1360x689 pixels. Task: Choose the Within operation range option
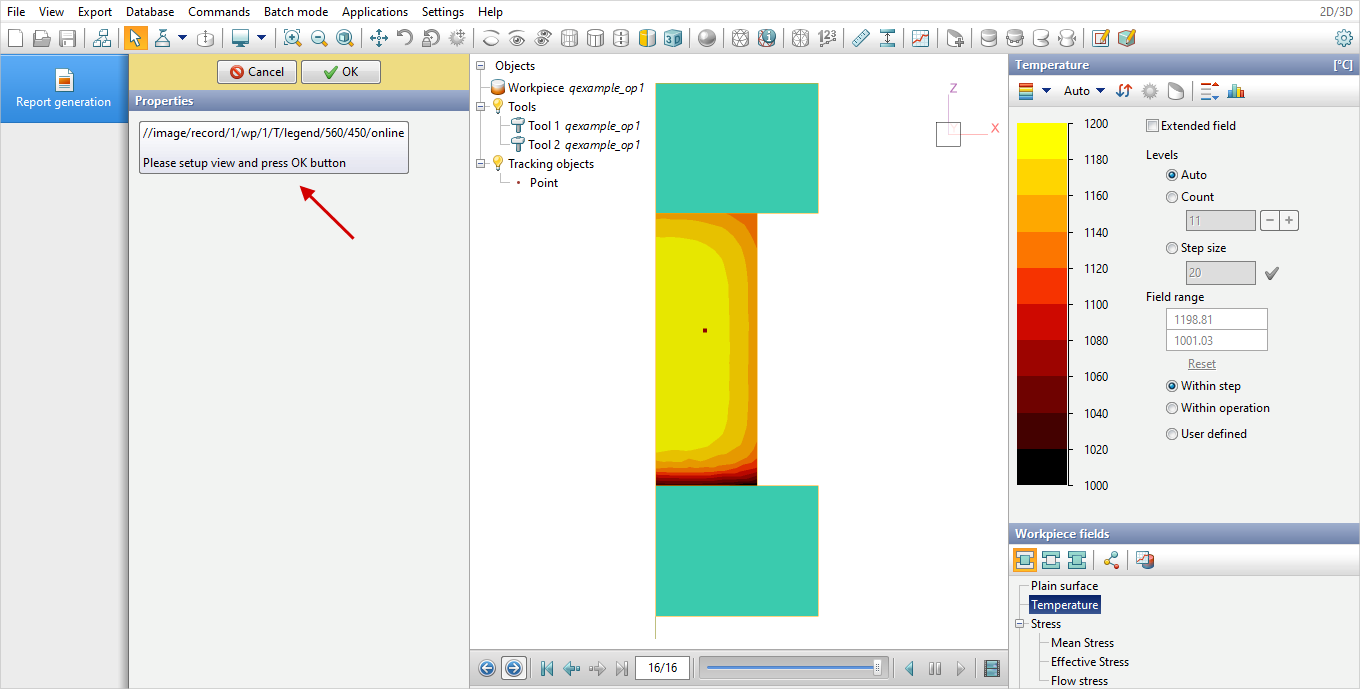pyautogui.click(x=1172, y=408)
